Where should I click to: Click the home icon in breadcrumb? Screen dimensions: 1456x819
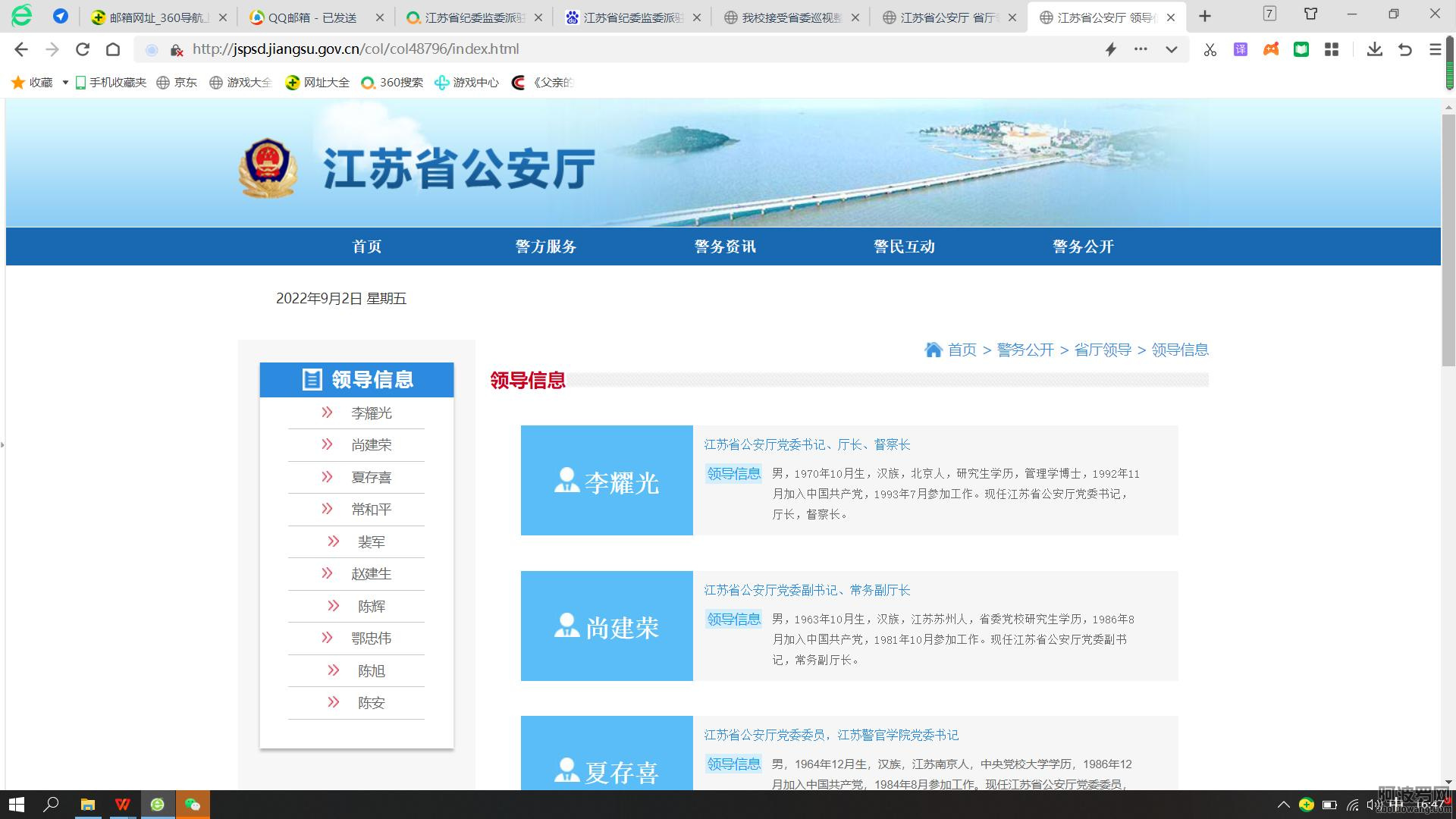[934, 350]
